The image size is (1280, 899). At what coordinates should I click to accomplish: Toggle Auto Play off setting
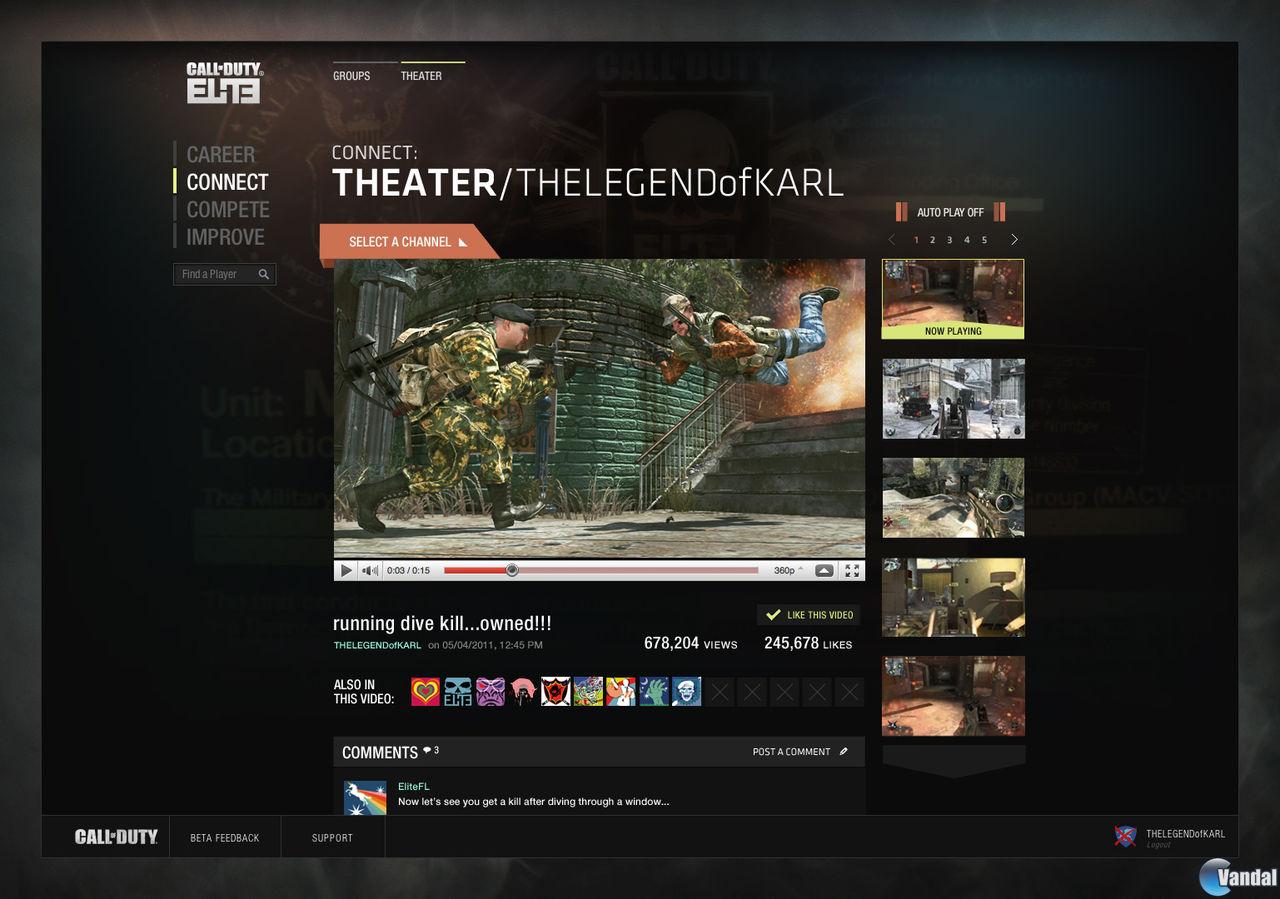(x=950, y=212)
